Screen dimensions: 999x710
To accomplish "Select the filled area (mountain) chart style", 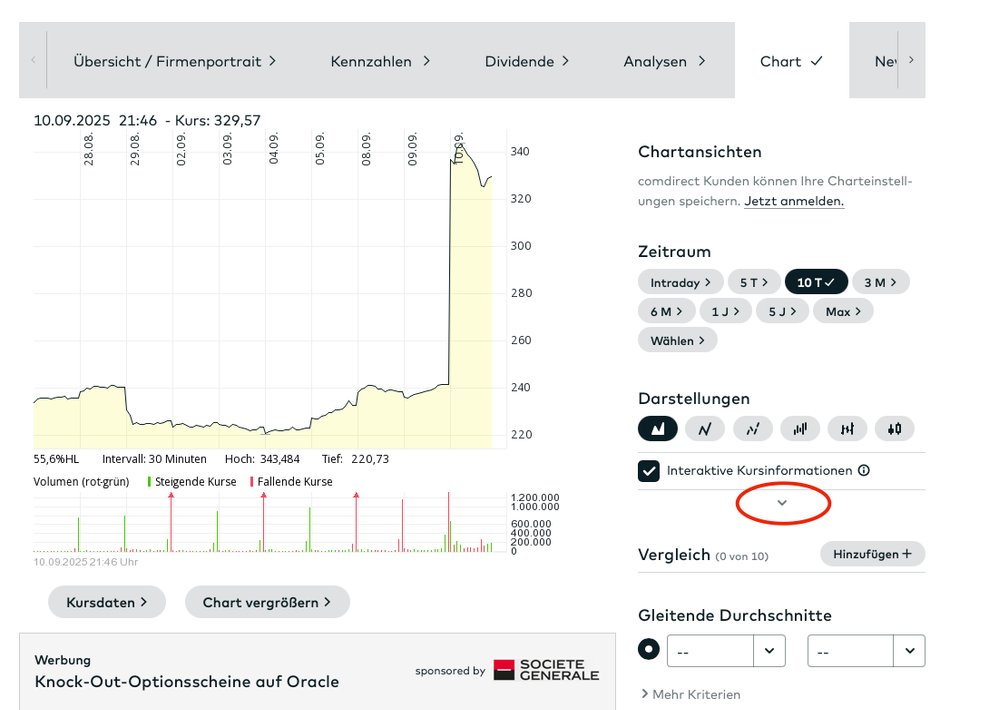I will point(658,429).
